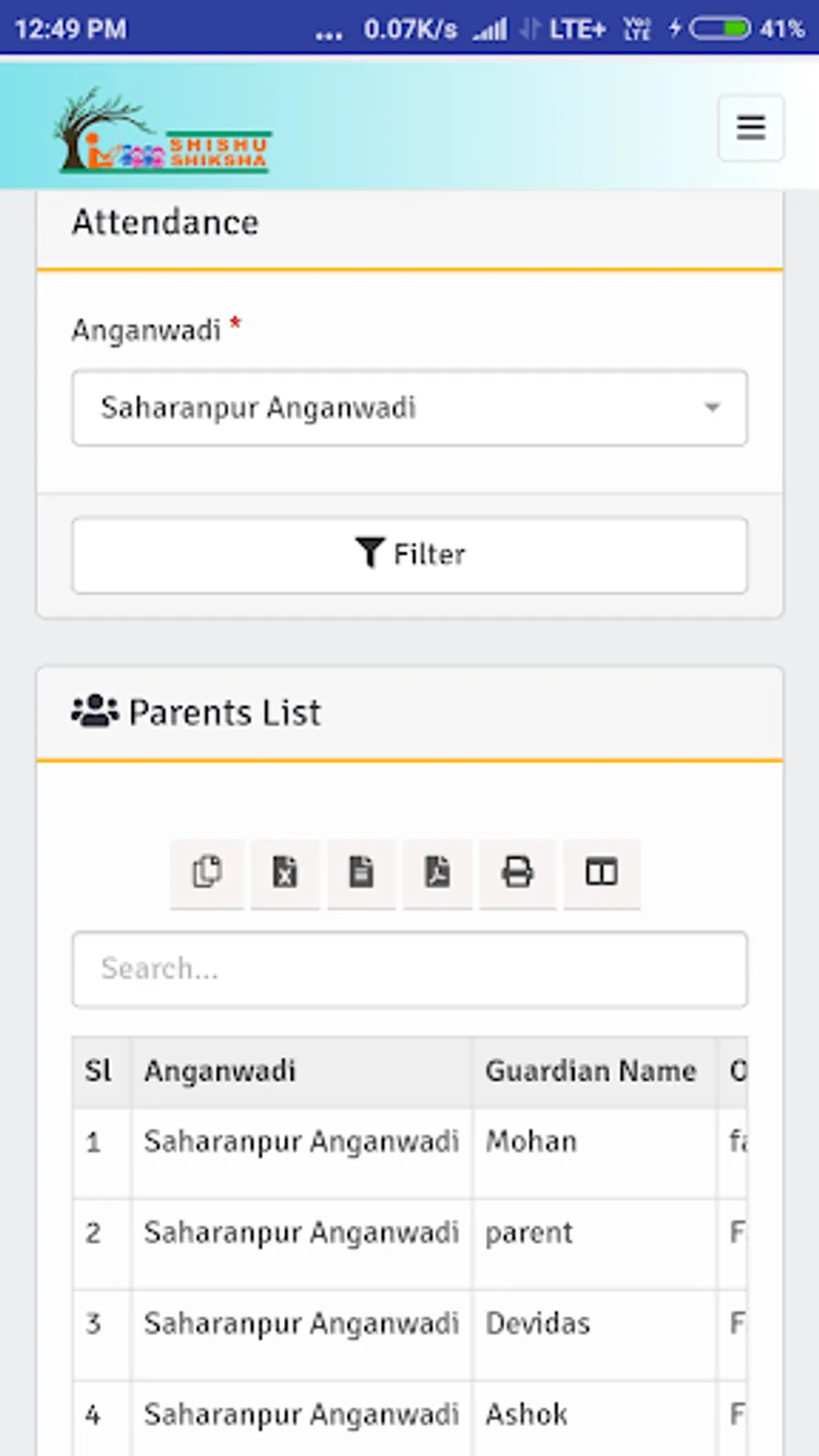Viewport: 819px width, 1456px height.
Task: Sort by Anganwadi column header
Action: pos(220,1071)
